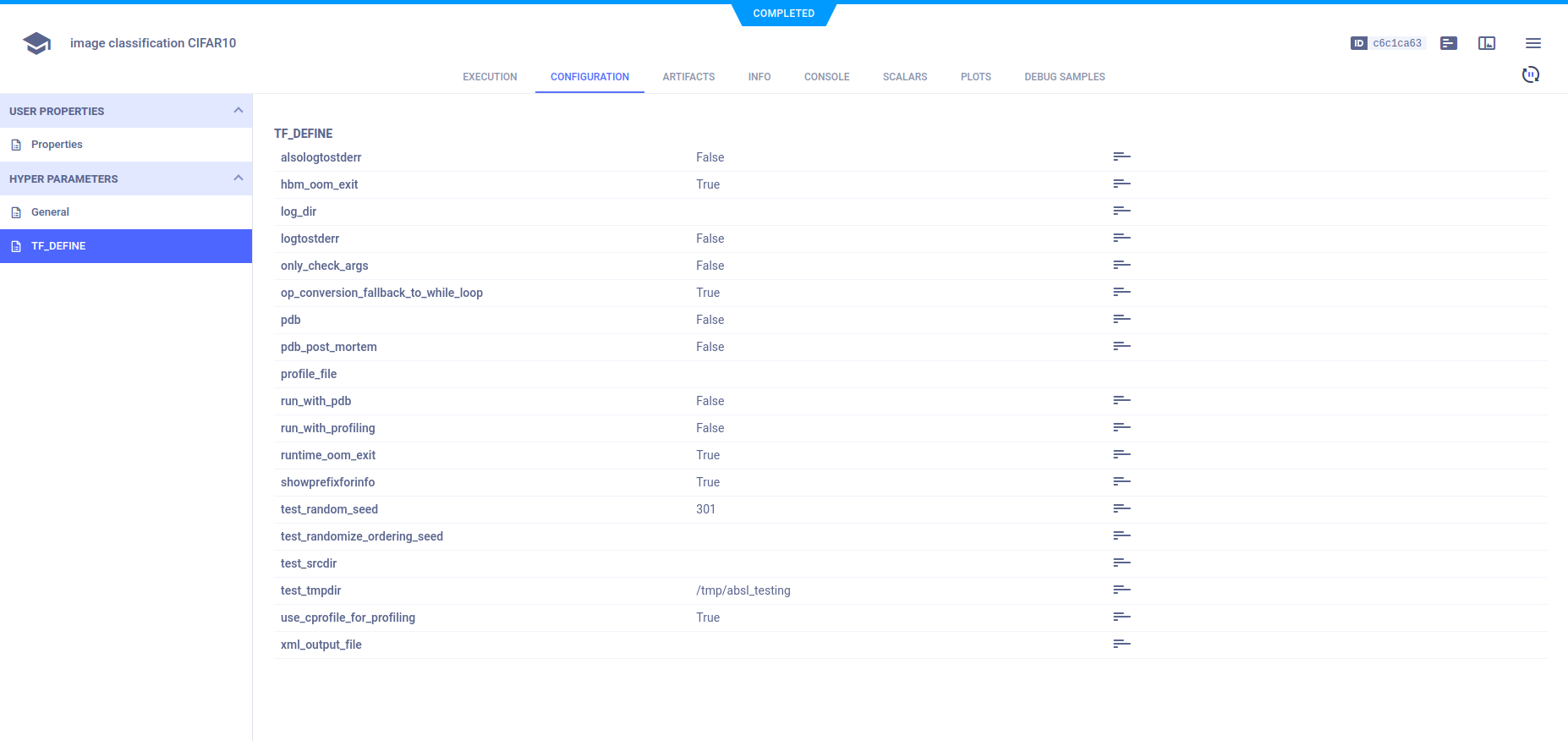1568x741 pixels.
Task: Toggle the full-screen details view icon
Action: click(x=1487, y=43)
